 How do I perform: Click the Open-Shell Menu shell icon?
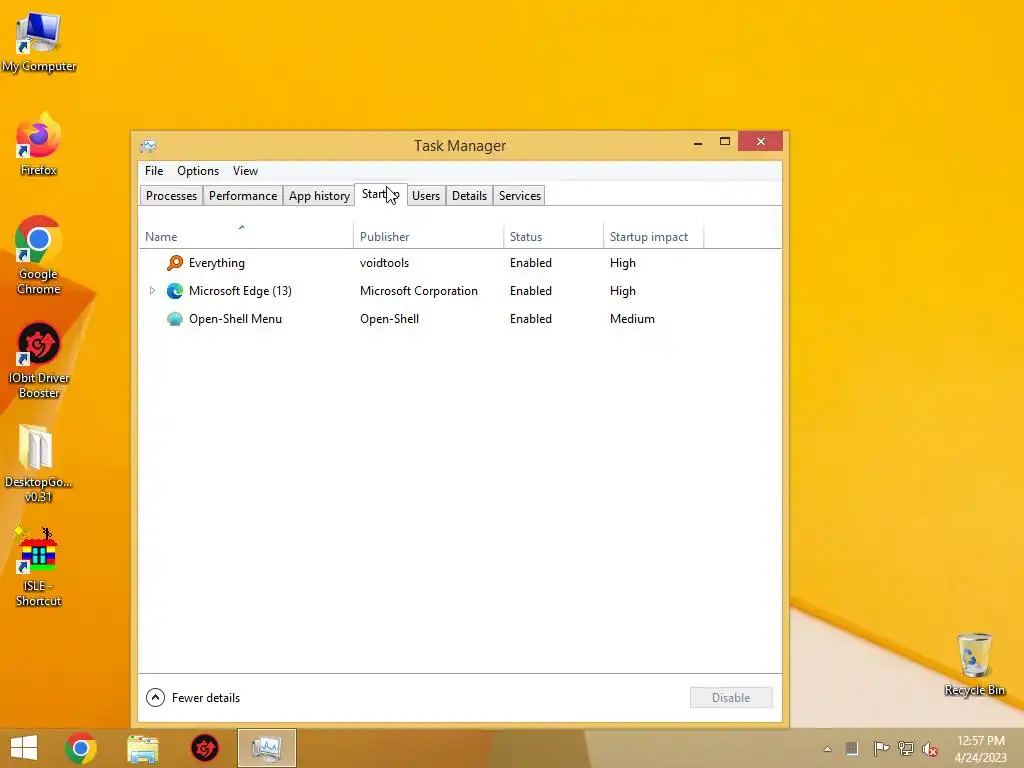[174, 319]
